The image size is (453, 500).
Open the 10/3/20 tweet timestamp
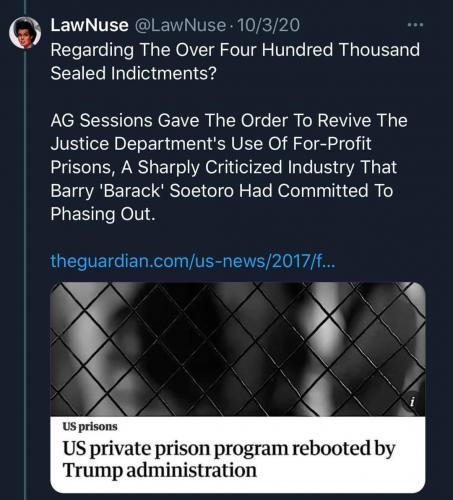(268, 25)
